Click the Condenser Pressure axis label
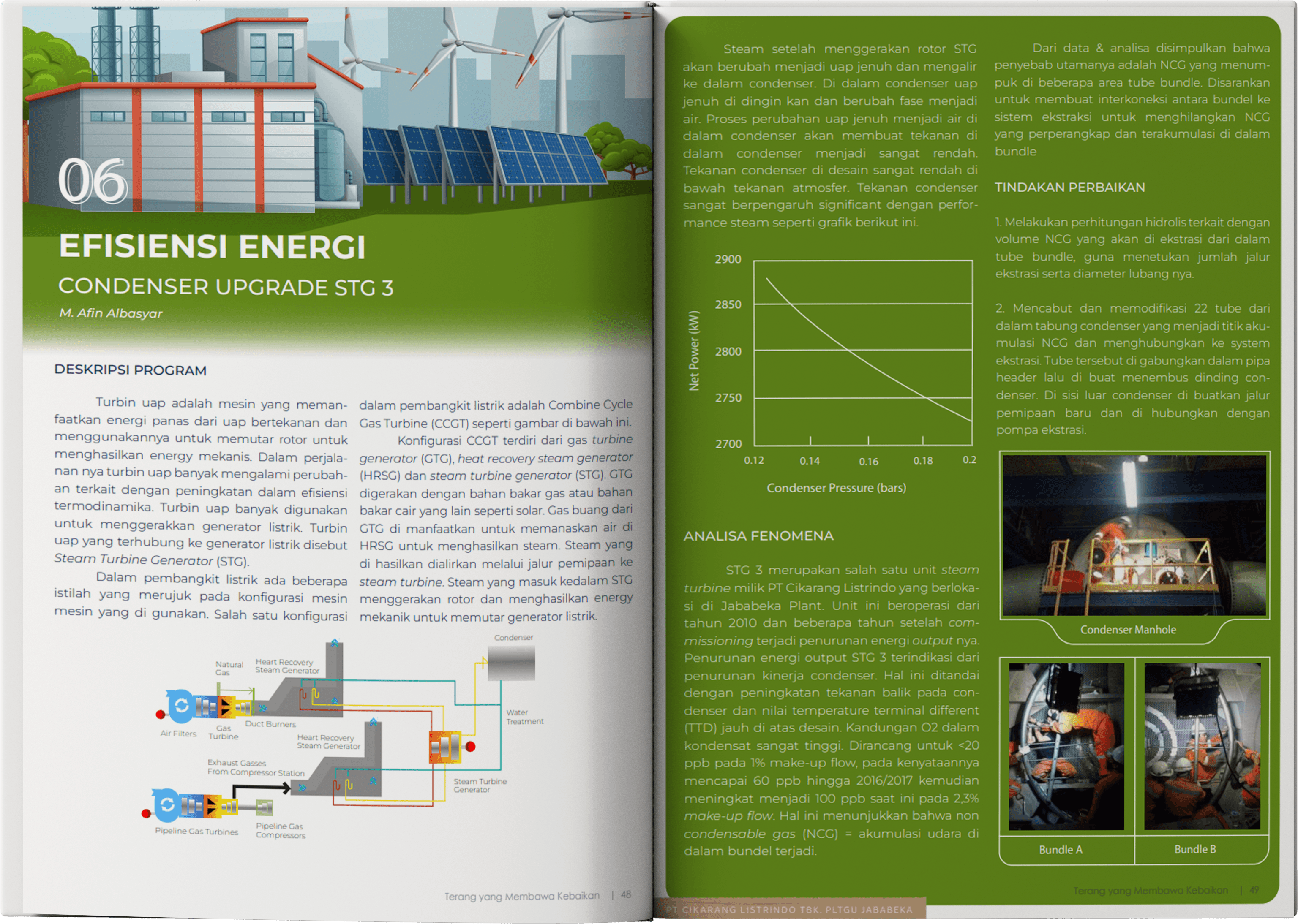1298x924 pixels. [x=836, y=488]
